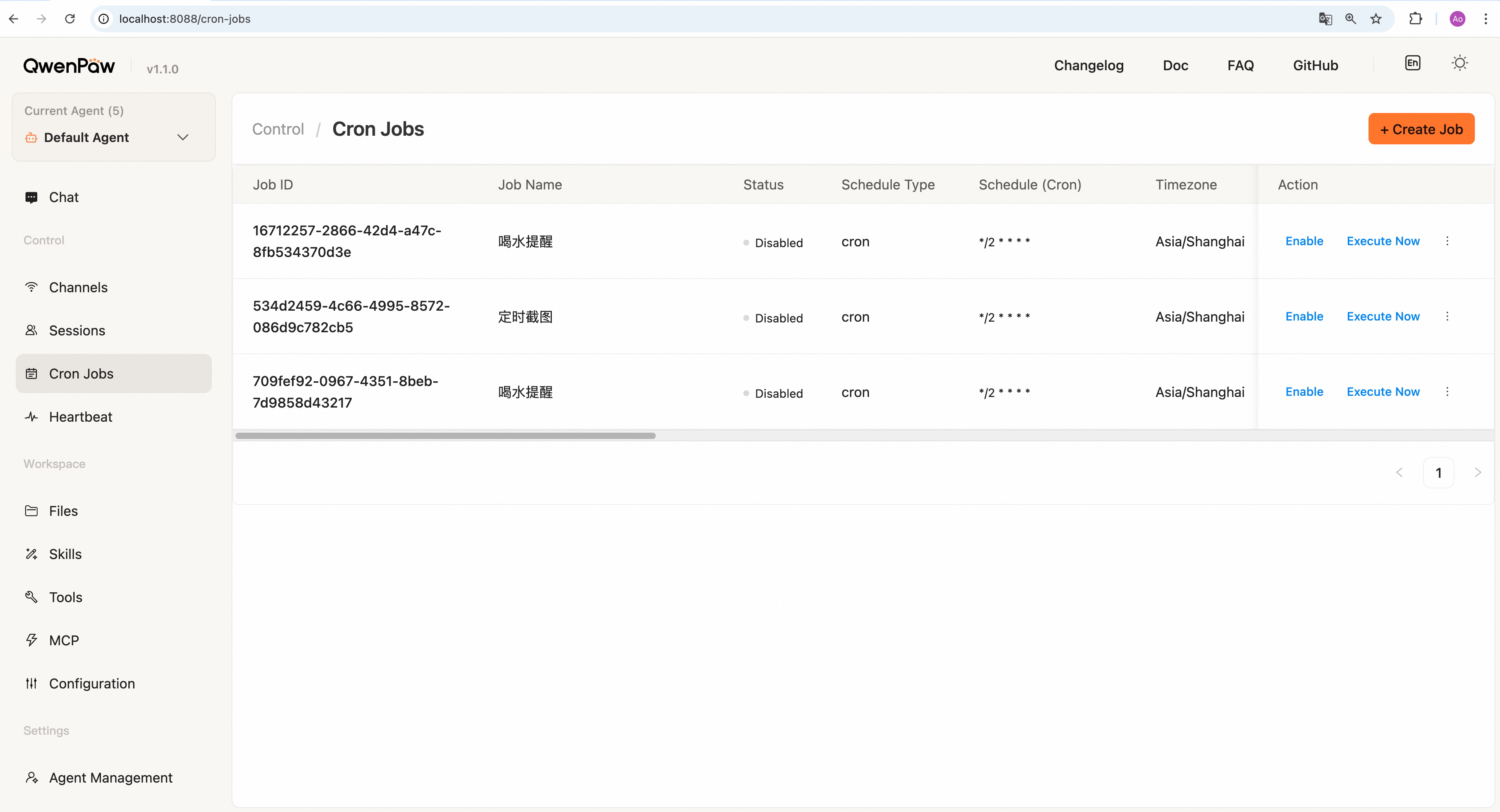
Task: Switch to light/dark theme sun icon
Action: 1459,64
